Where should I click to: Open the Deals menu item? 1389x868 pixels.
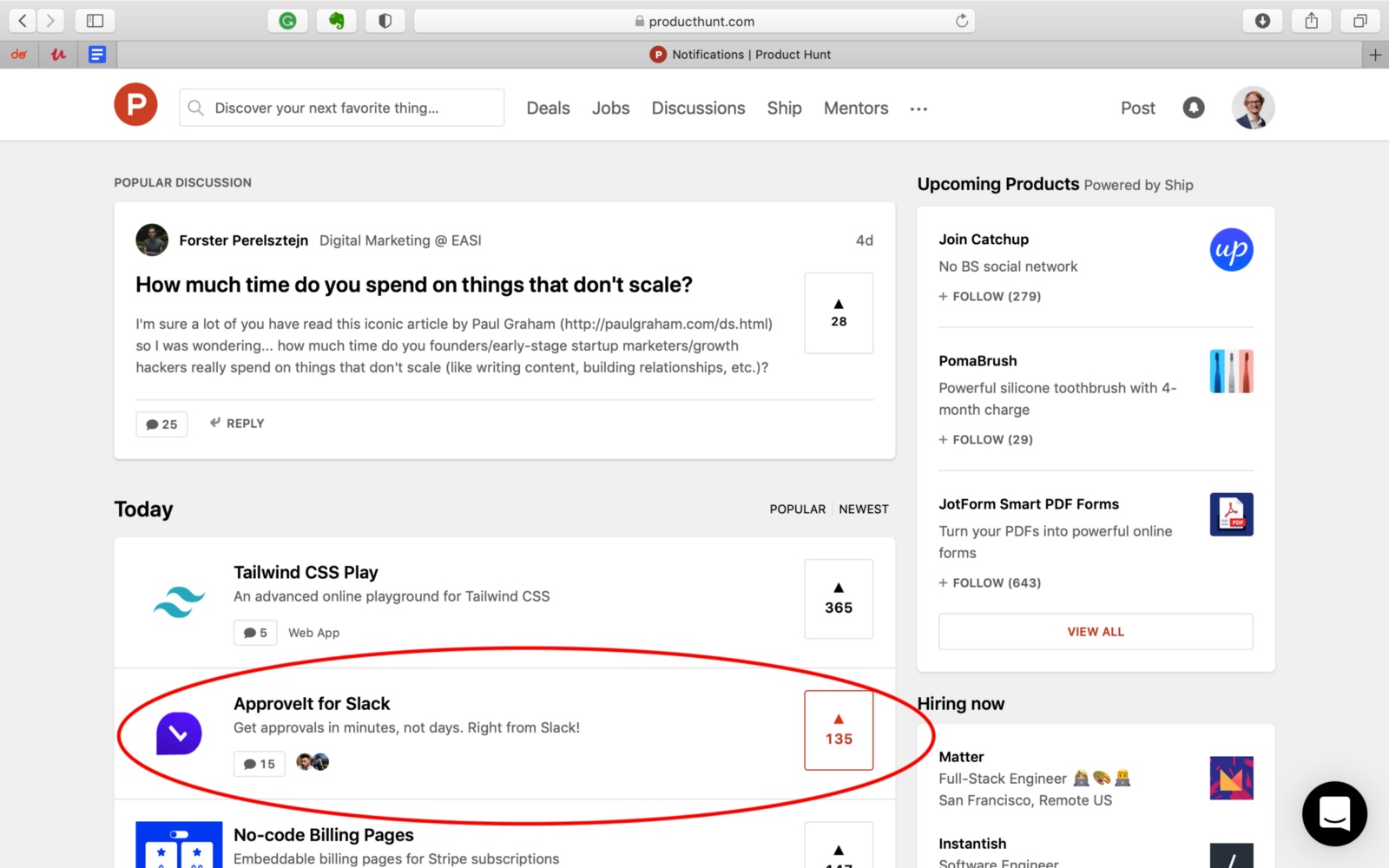point(548,108)
